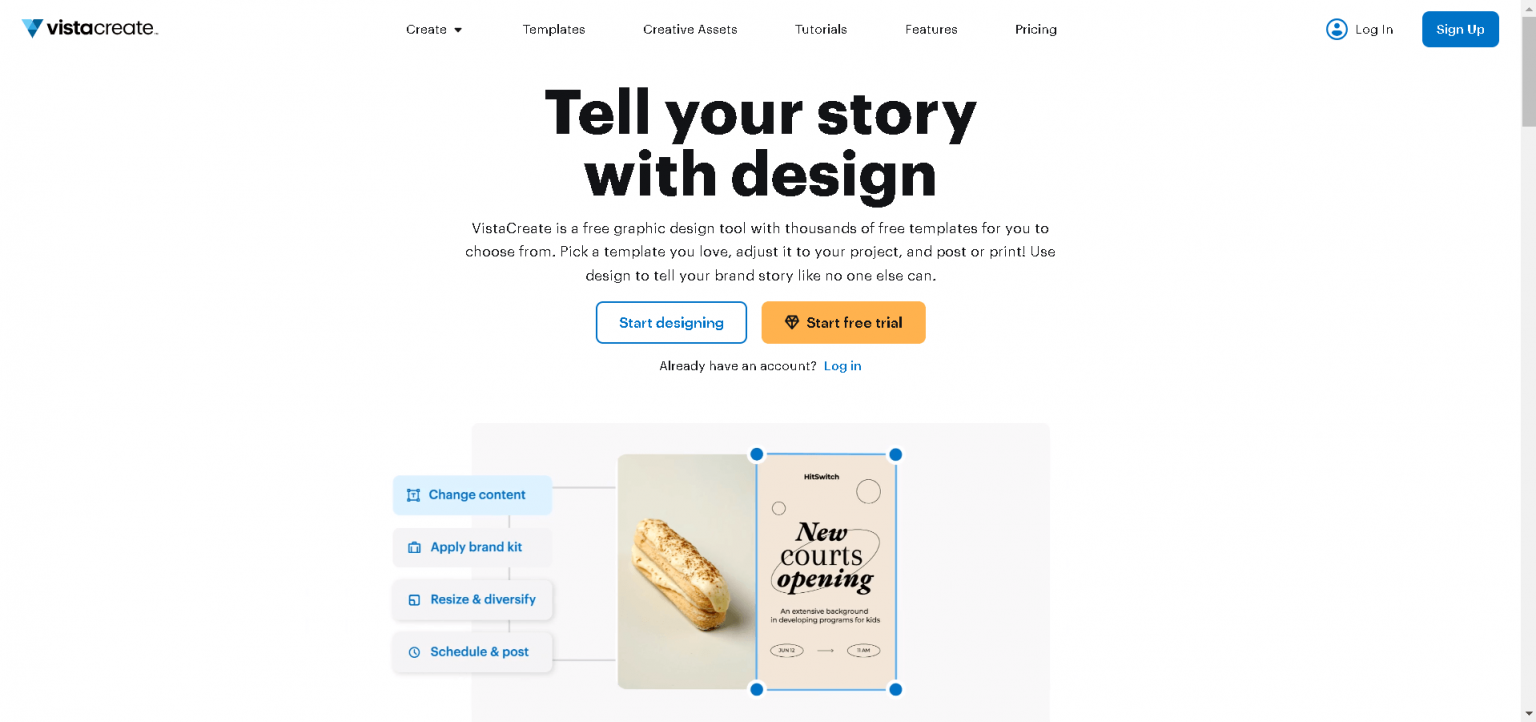The image size is (1536, 722).
Task: Click the Resize & diversify icon
Action: click(414, 600)
